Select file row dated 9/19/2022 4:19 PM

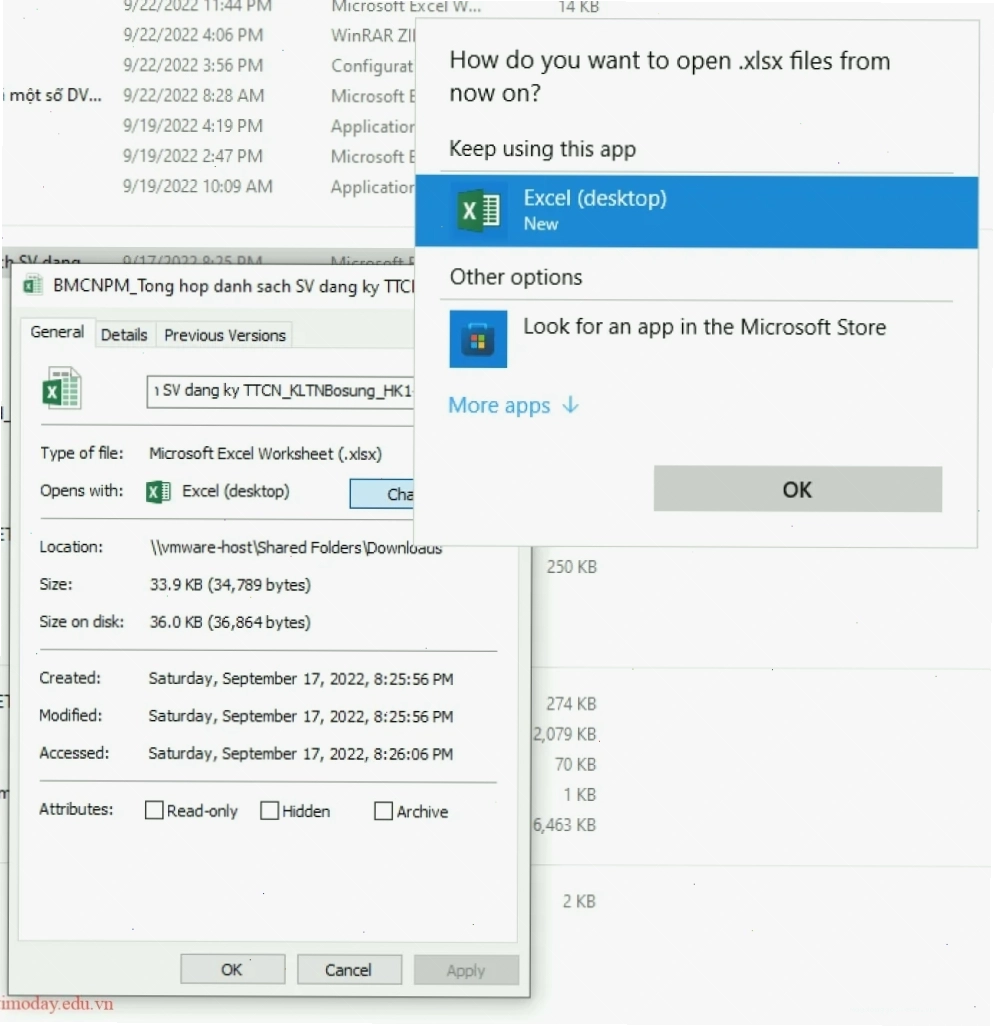coord(209,126)
